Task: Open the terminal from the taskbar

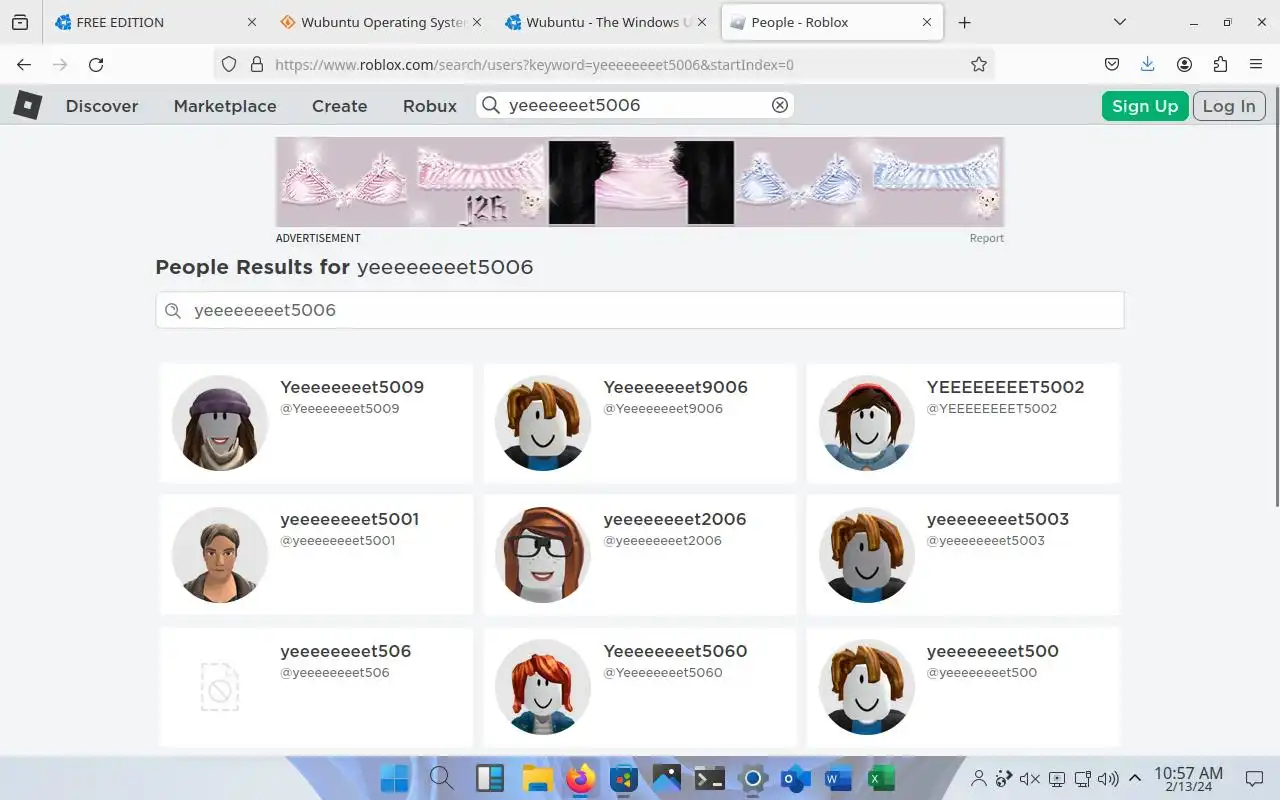Action: tap(710, 778)
